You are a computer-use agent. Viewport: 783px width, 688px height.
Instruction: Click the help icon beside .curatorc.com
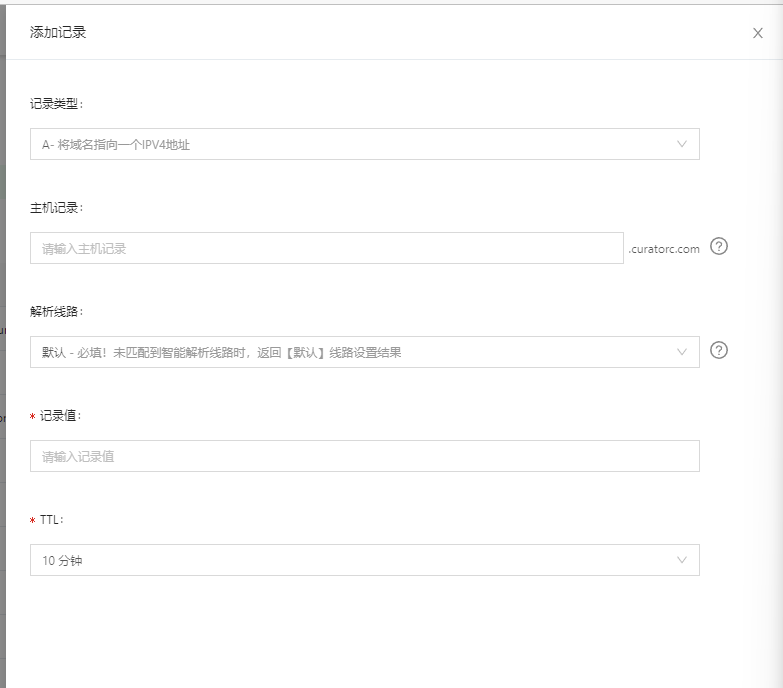click(x=718, y=246)
